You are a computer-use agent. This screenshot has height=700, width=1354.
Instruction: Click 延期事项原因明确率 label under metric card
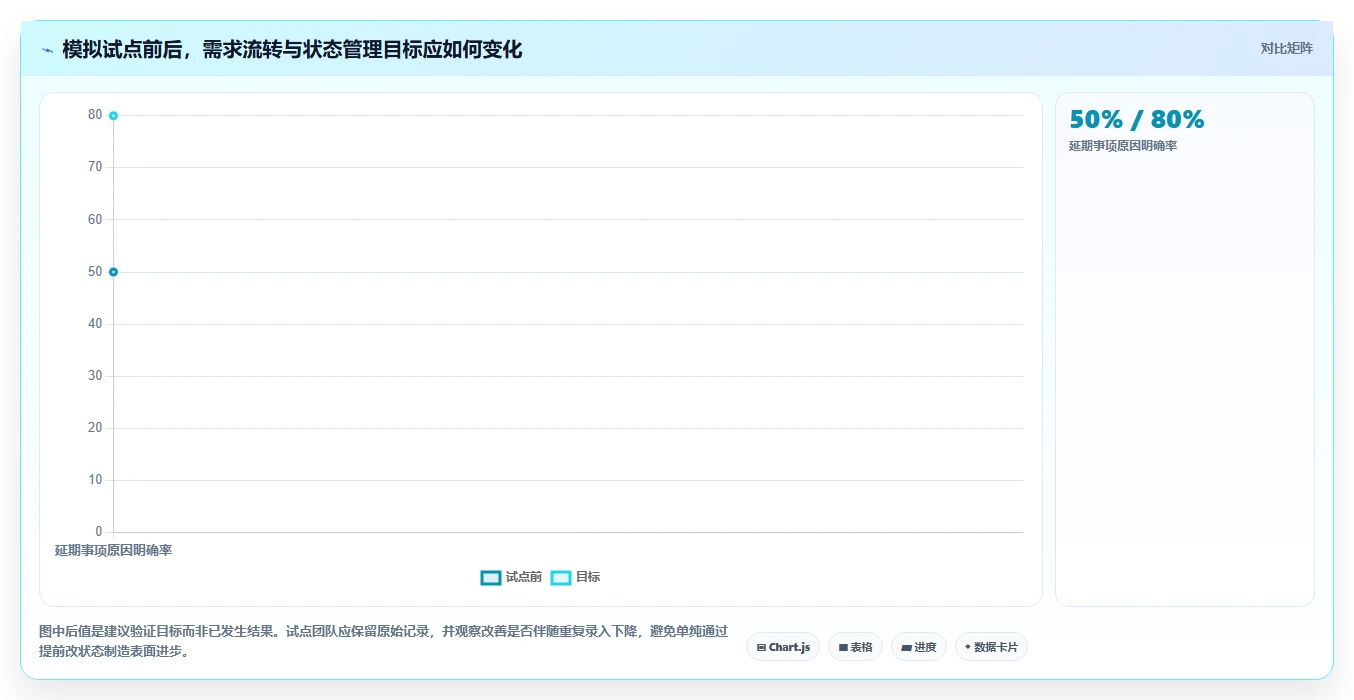[1123, 146]
